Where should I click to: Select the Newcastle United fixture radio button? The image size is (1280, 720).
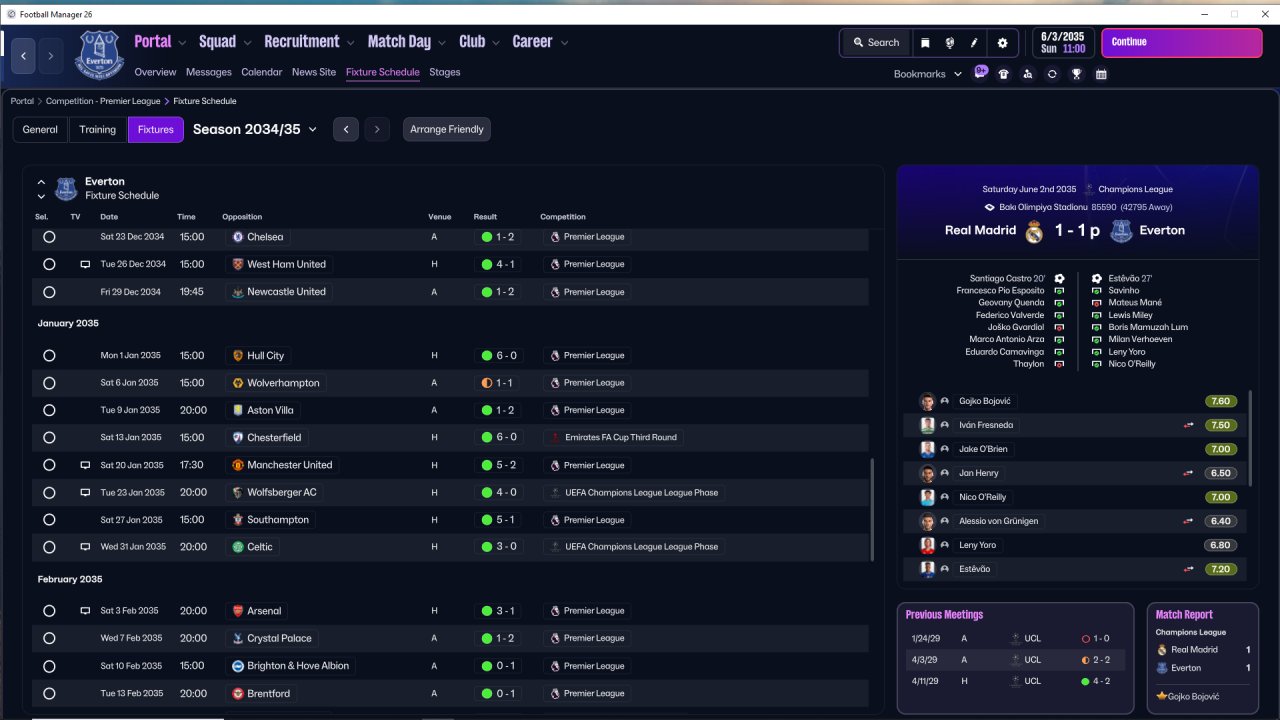pos(49,292)
